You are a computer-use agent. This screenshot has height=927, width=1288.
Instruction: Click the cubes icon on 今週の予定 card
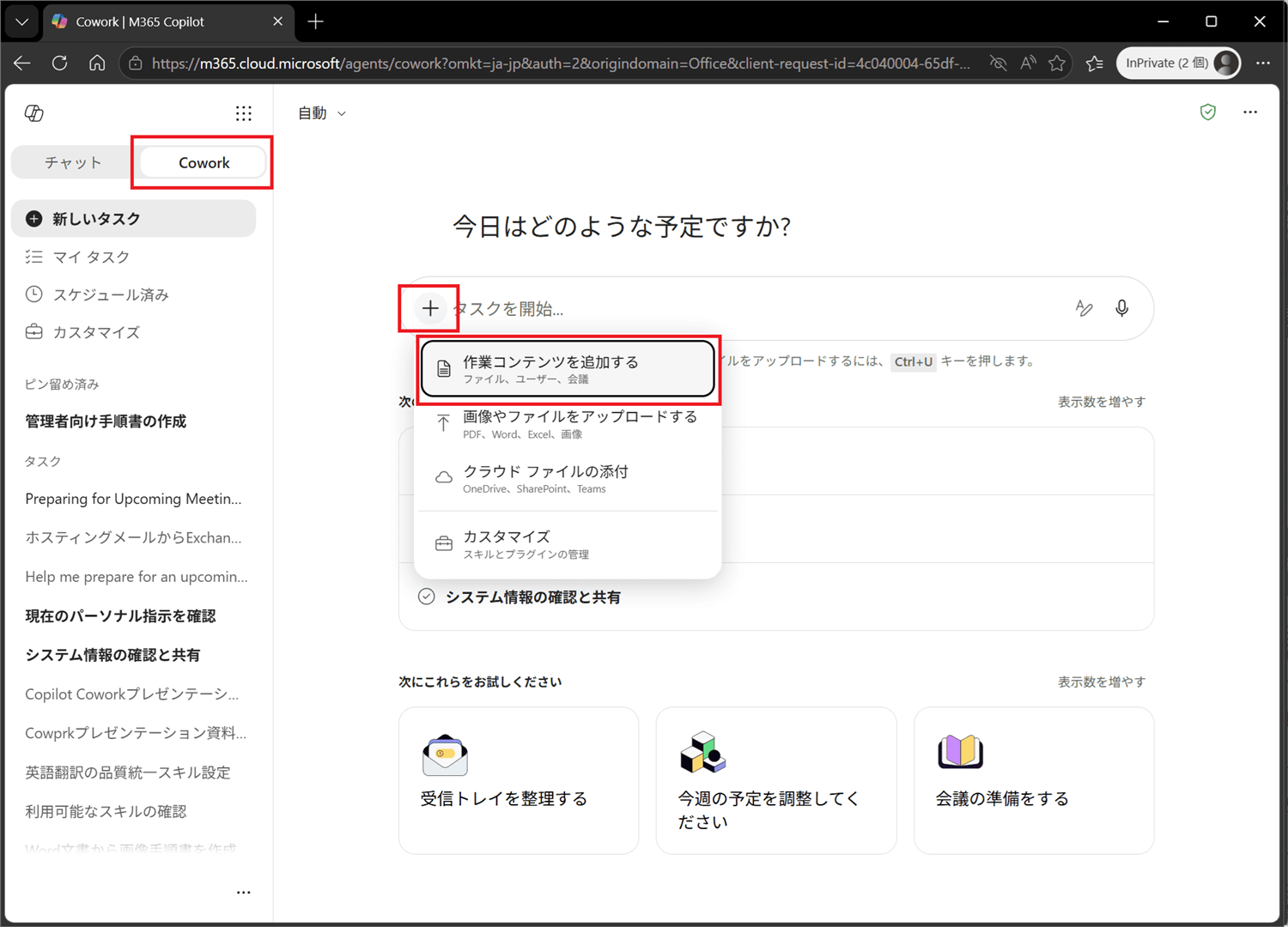click(x=702, y=752)
